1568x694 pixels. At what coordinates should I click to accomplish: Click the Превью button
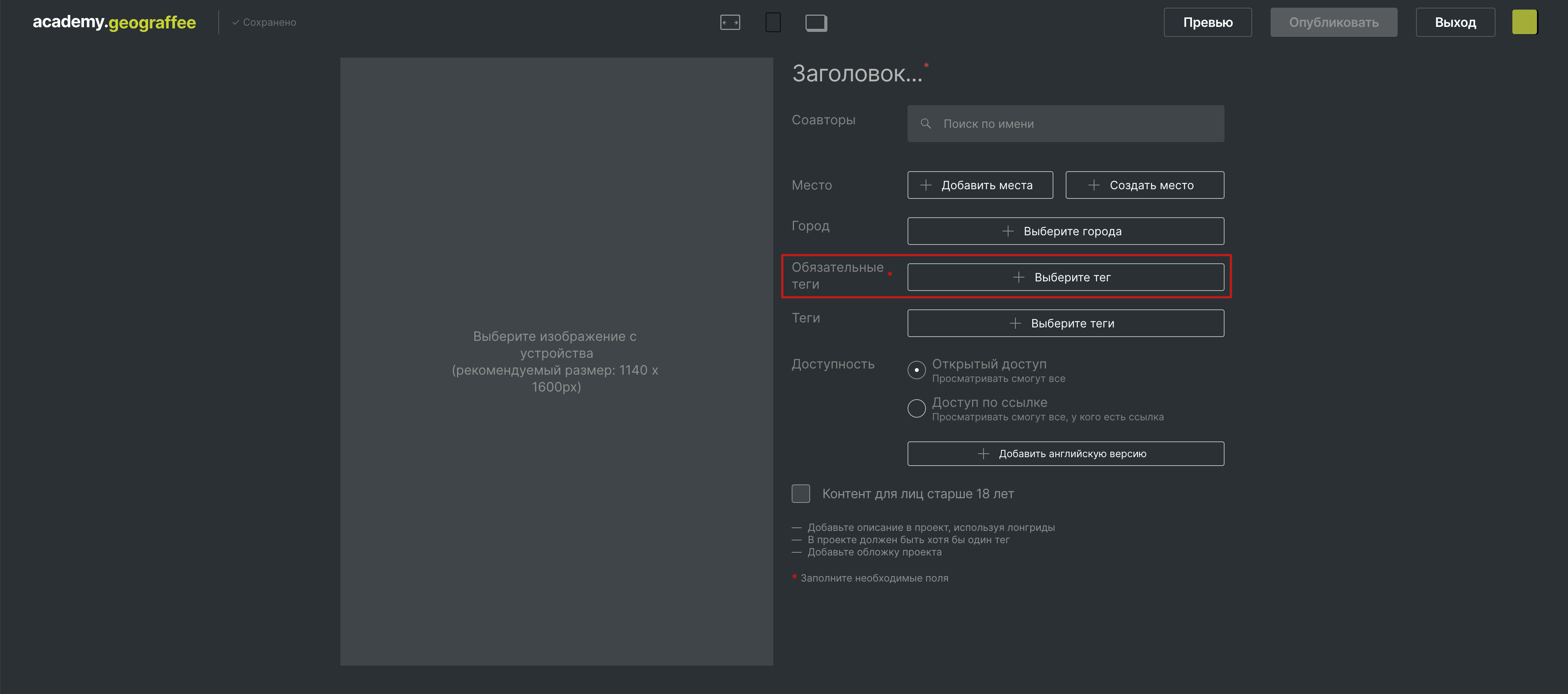(1208, 23)
